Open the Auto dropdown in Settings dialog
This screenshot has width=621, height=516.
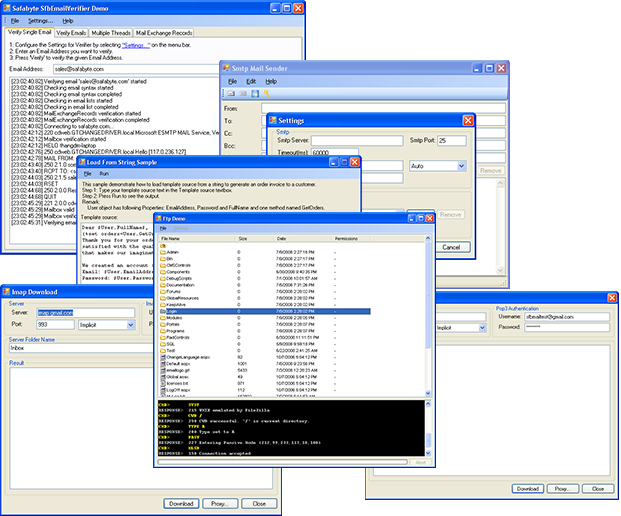[x=461, y=166]
